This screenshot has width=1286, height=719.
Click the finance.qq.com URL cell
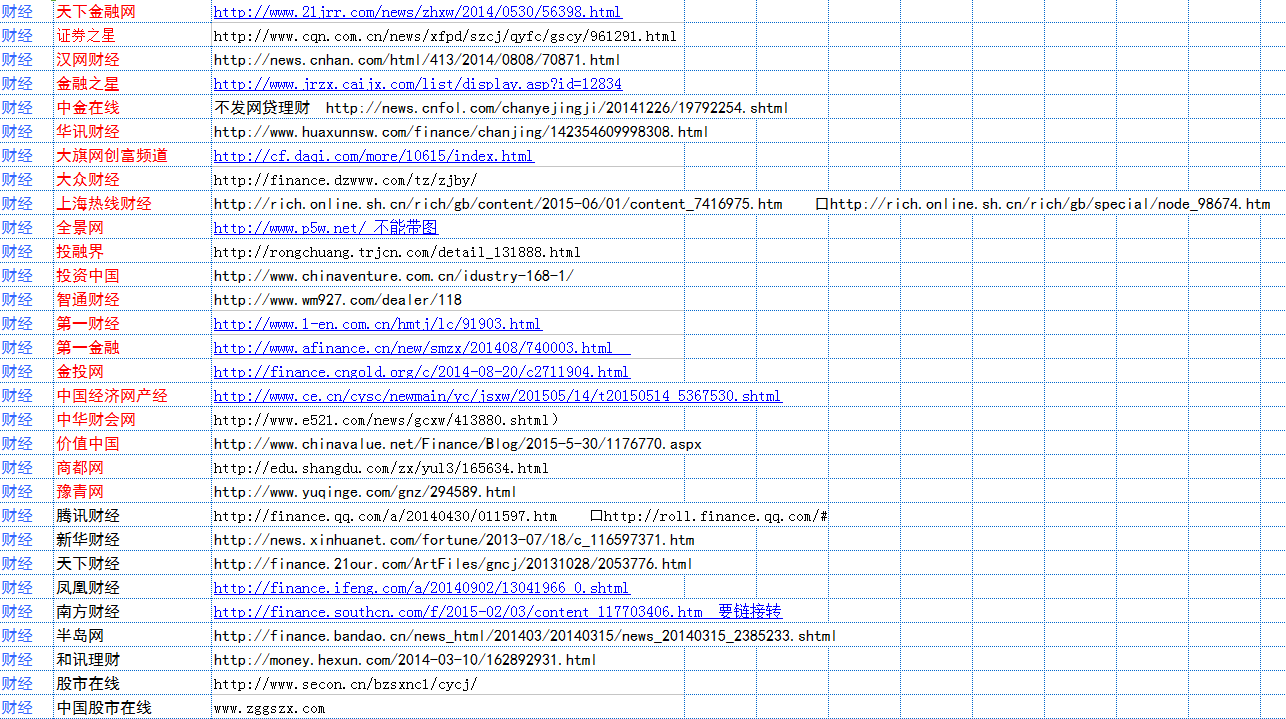[521, 516]
